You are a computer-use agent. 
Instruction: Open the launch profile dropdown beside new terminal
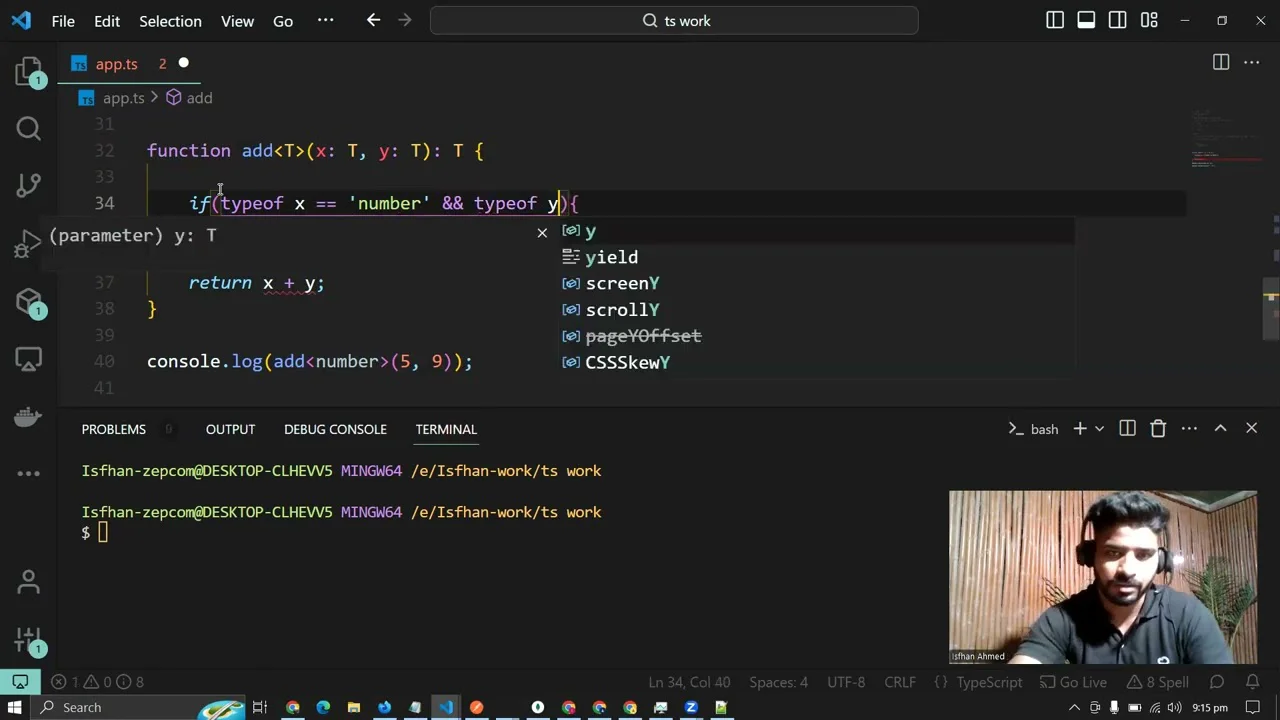1100,429
